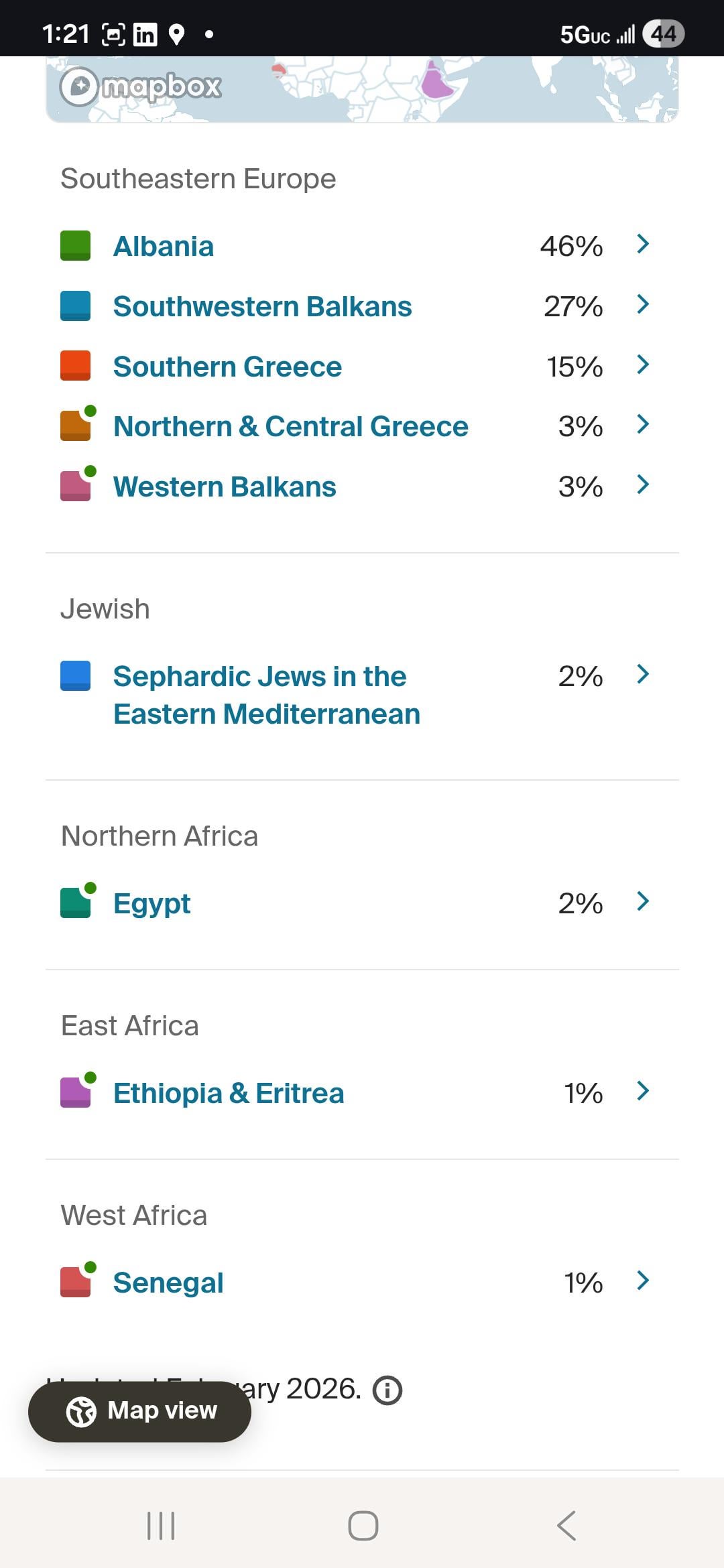
Task: Open the info icon beside February 2026
Action: click(x=387, y=1390)
